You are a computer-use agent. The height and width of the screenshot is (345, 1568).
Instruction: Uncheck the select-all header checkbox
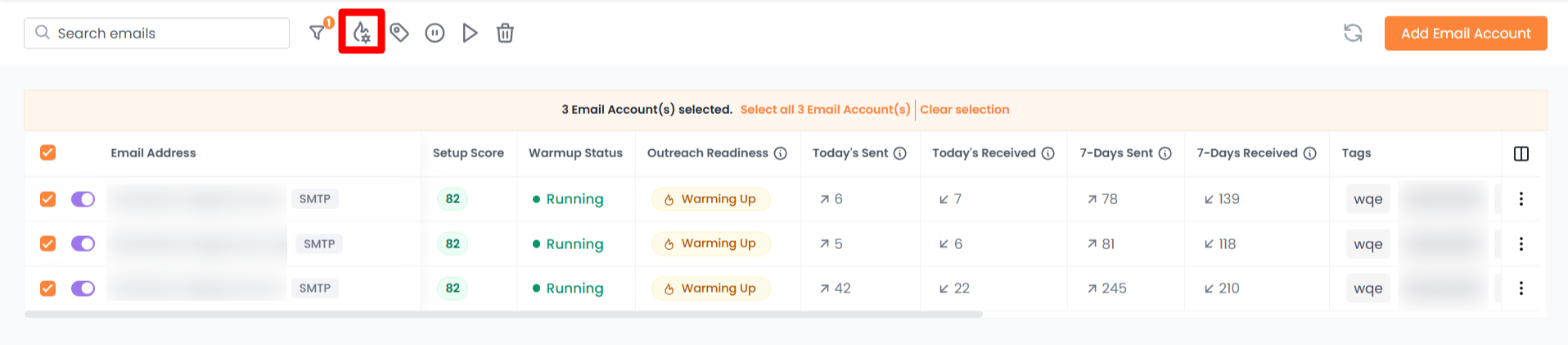pos(48,152)
